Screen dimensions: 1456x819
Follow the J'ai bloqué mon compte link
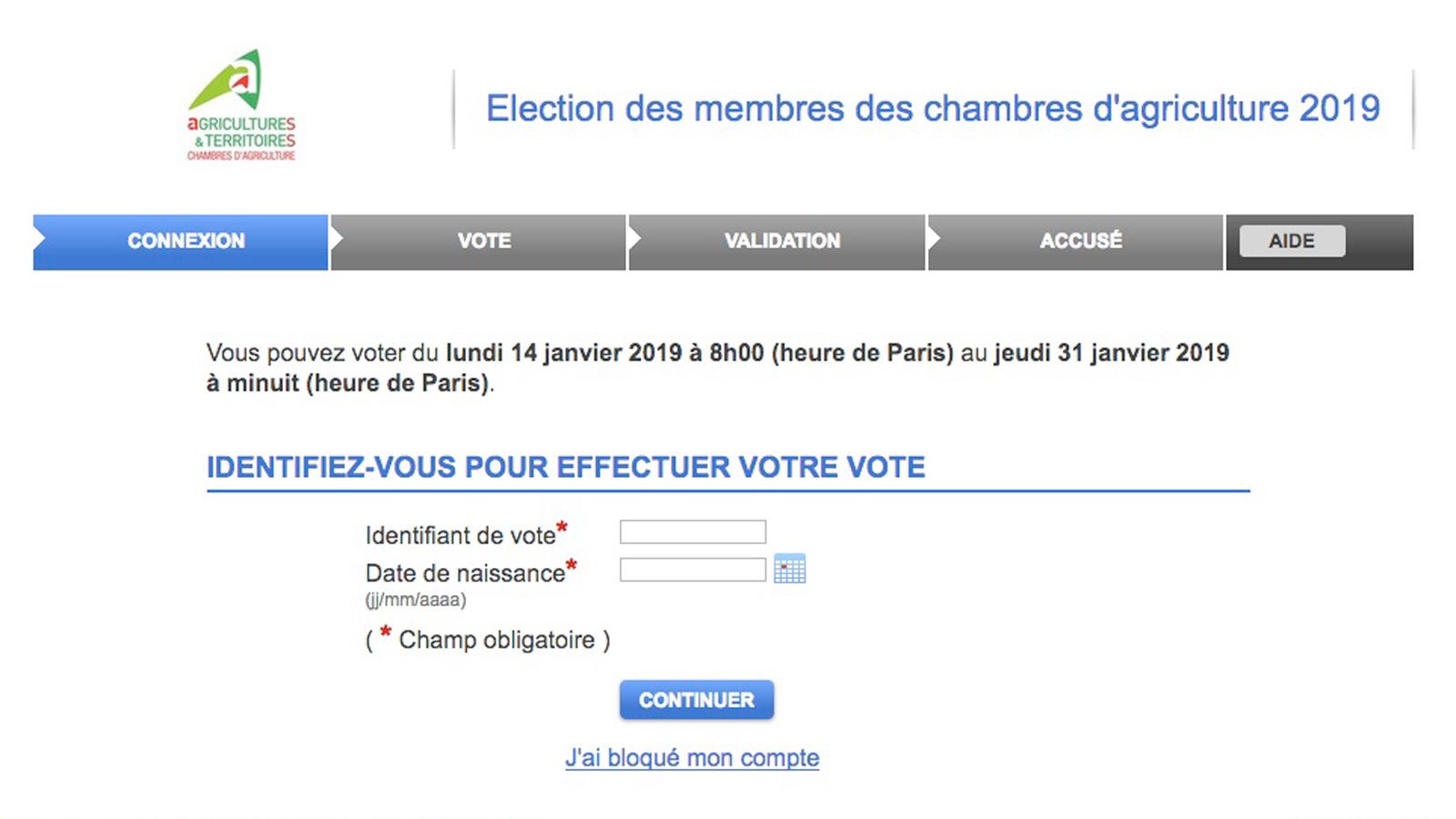point(693,757)
